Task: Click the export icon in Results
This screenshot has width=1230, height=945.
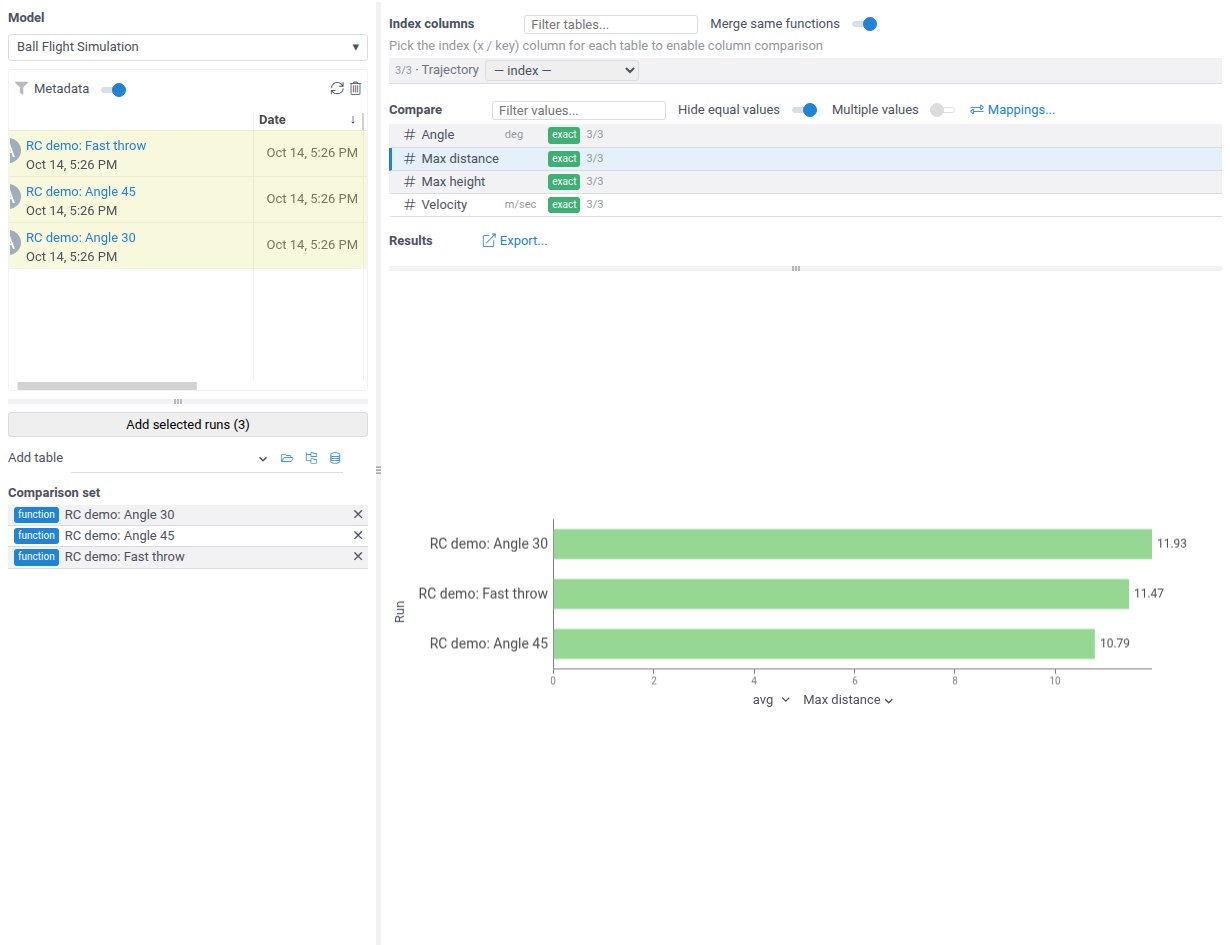Action: coord(489,241)
